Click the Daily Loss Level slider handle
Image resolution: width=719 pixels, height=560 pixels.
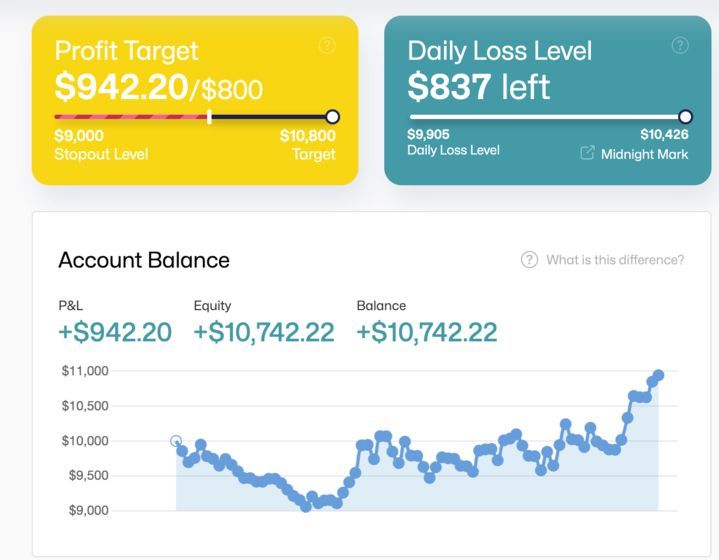685,117
